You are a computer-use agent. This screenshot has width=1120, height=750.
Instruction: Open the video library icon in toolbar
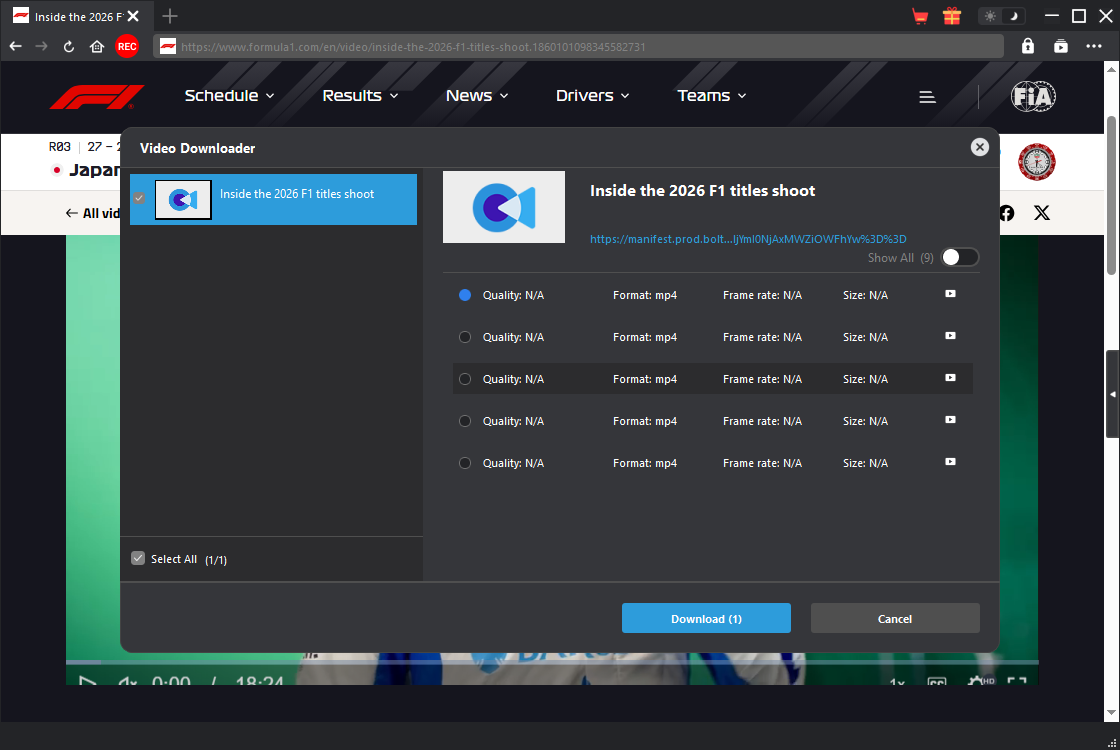tap(1061, 46)
